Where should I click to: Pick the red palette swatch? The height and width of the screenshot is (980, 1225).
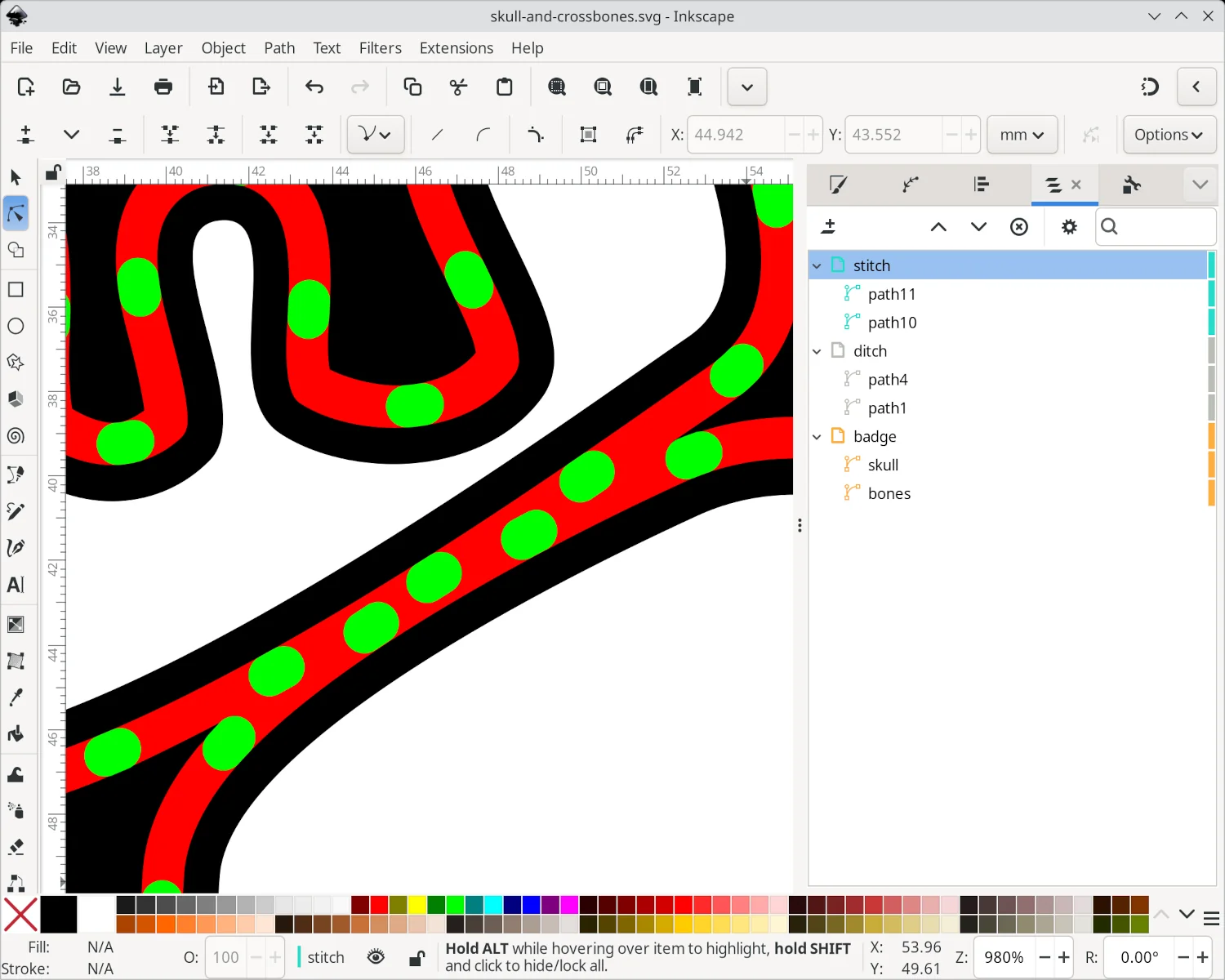[379, 904]
